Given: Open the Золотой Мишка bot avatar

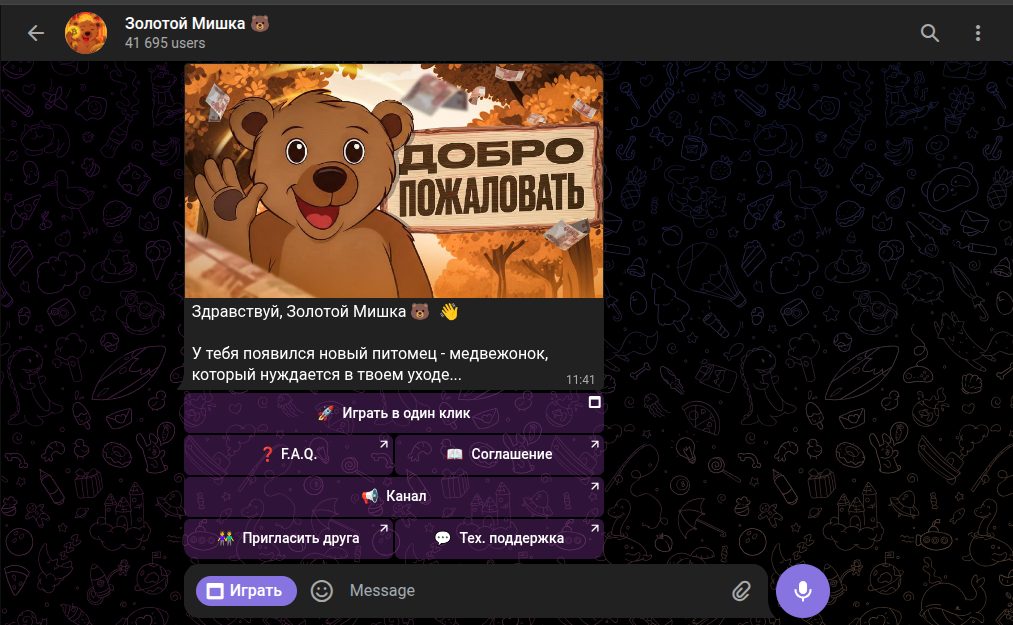Looking at the screenshot, I should tap(86, 33).
